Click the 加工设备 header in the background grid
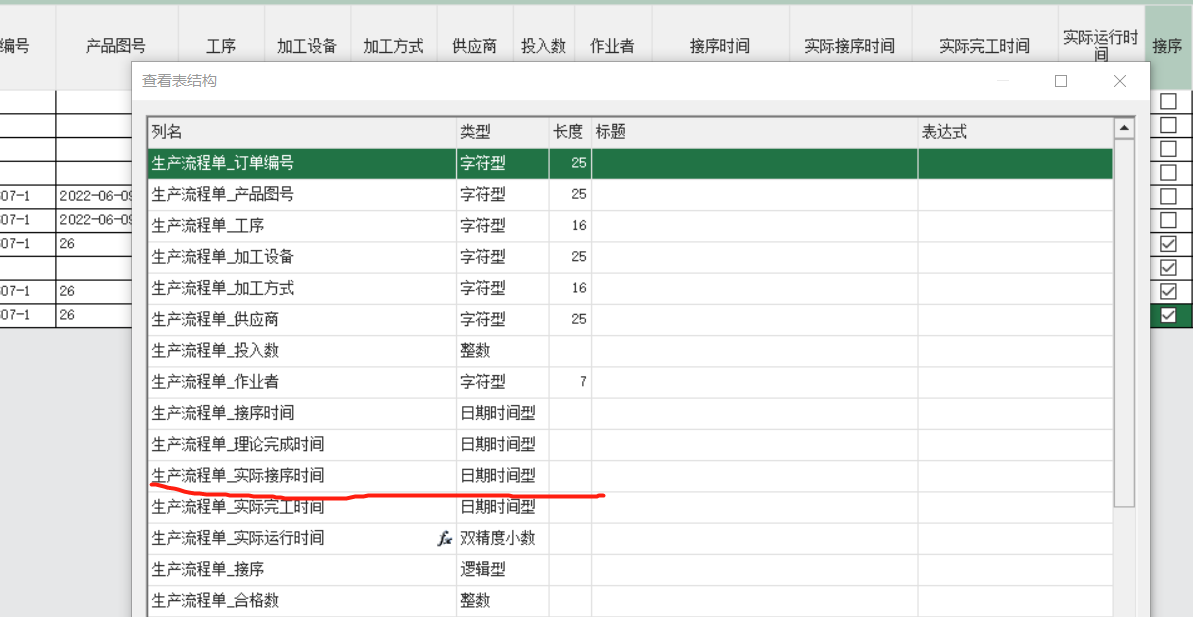 pyautogui.click(x=307, y=46)
